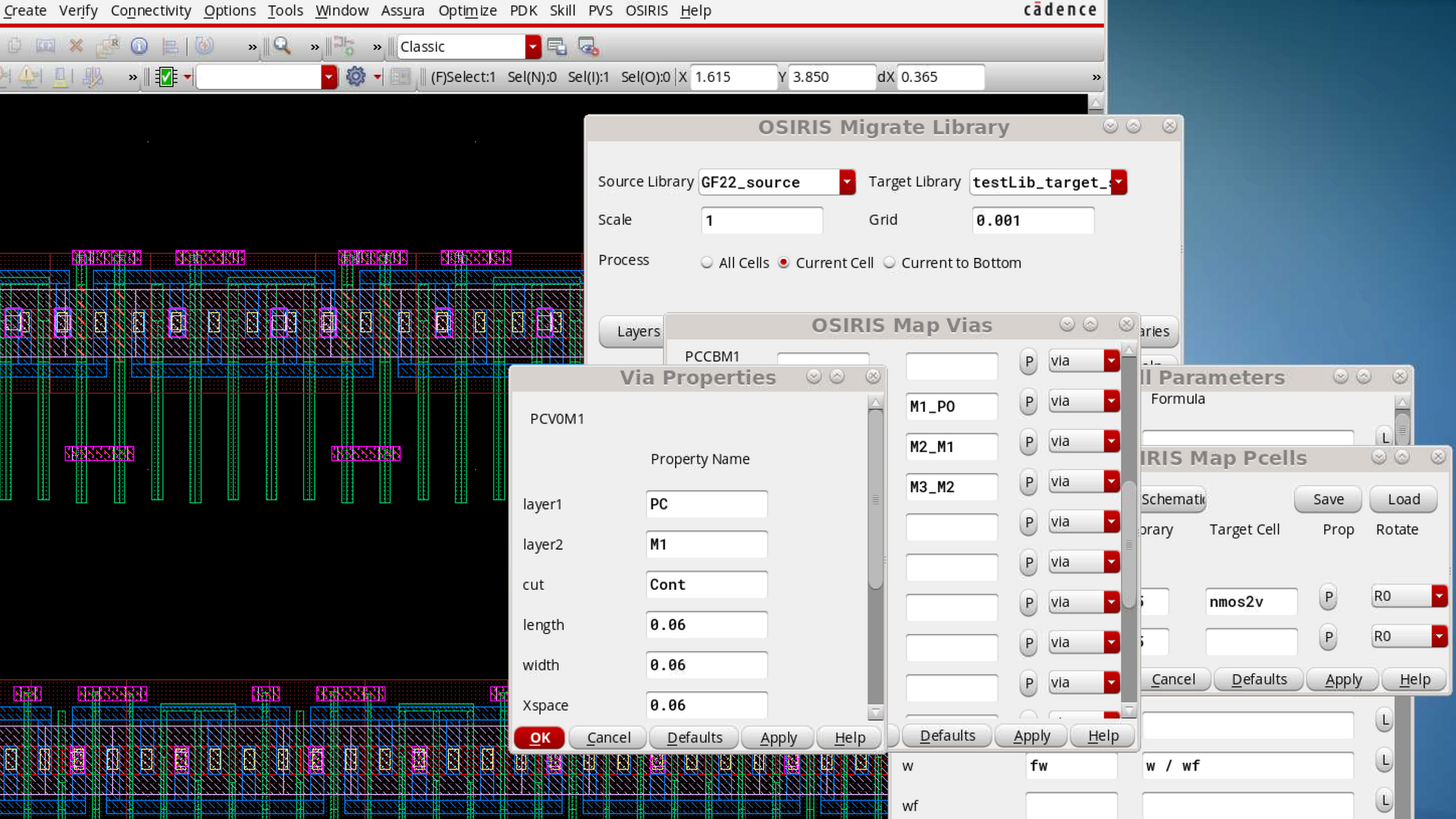Click the P button in M1_PO row
The image size is (1456, 819).
1028,402
